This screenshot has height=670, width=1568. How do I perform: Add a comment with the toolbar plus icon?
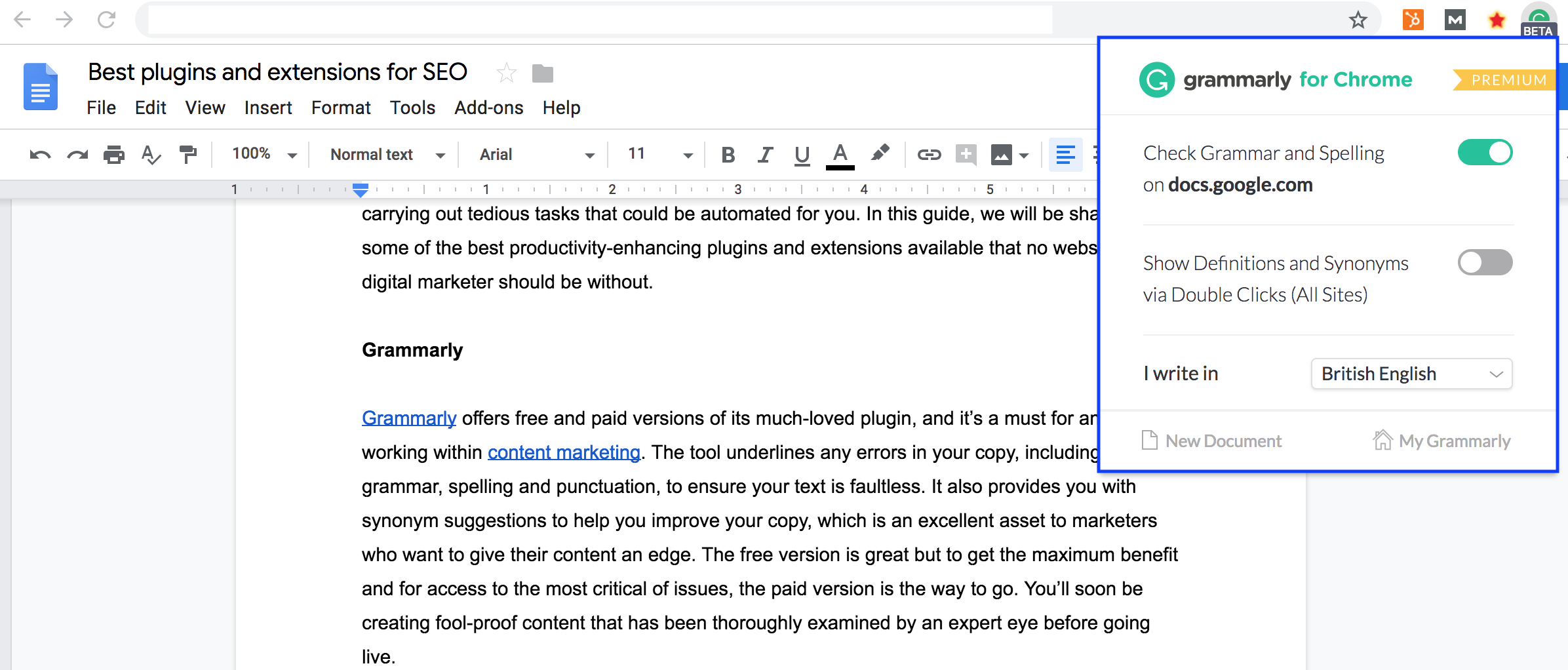click(966, 155)
